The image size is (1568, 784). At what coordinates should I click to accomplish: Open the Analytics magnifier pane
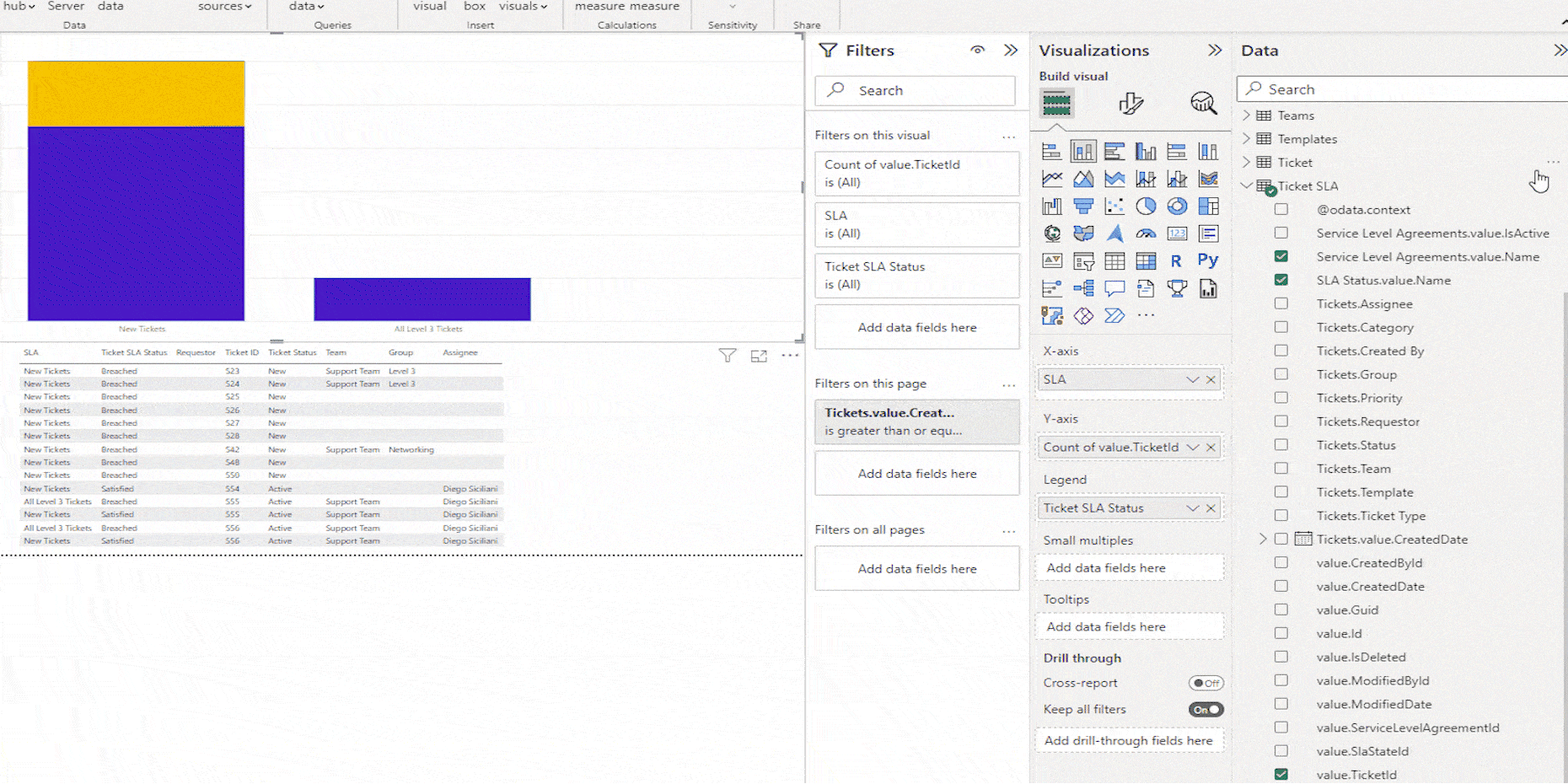click(1203, 104)
